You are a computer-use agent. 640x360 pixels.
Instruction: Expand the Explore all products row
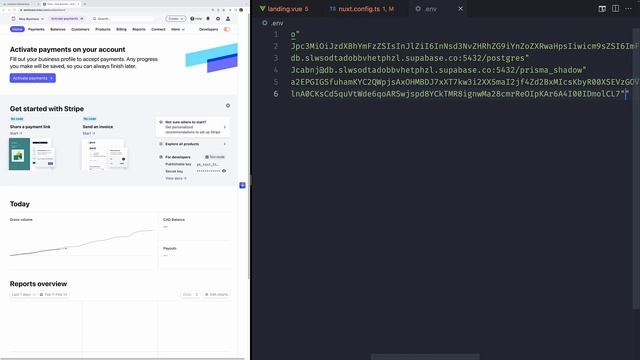(193, 144)
